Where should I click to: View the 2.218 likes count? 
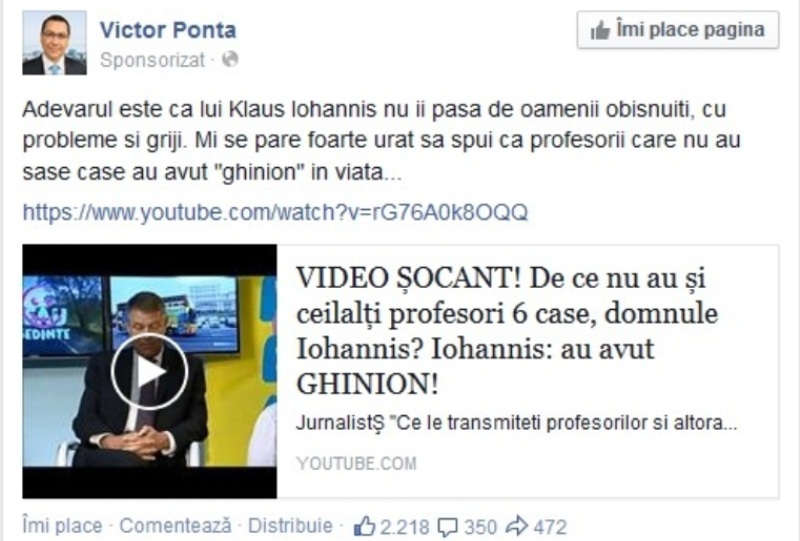click(x=405, y=527)
